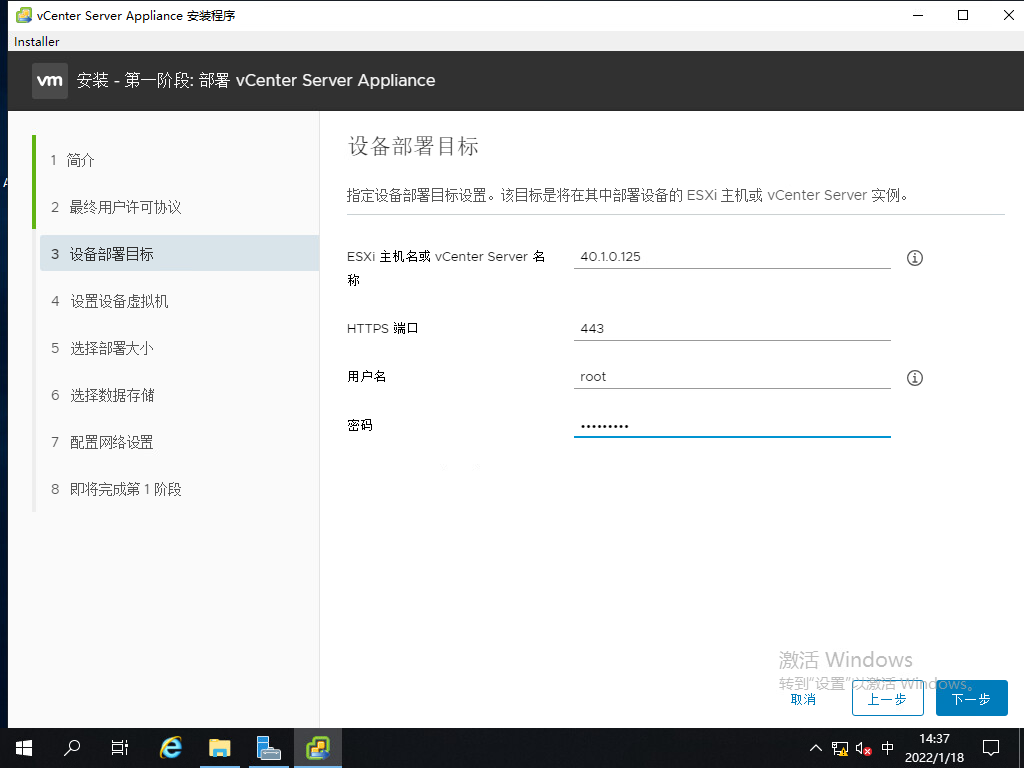Focus ESXi host field containing 40.1.0.125

click(x=732, y=257)
